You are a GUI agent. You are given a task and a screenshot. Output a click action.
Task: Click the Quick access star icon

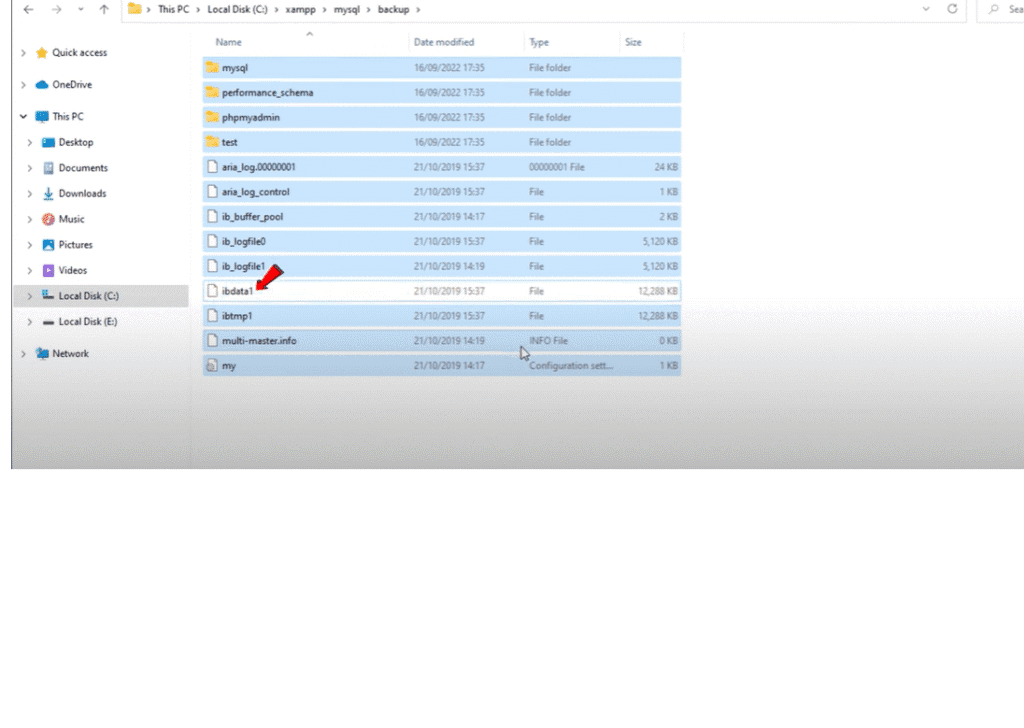click(x=42, y=52)
